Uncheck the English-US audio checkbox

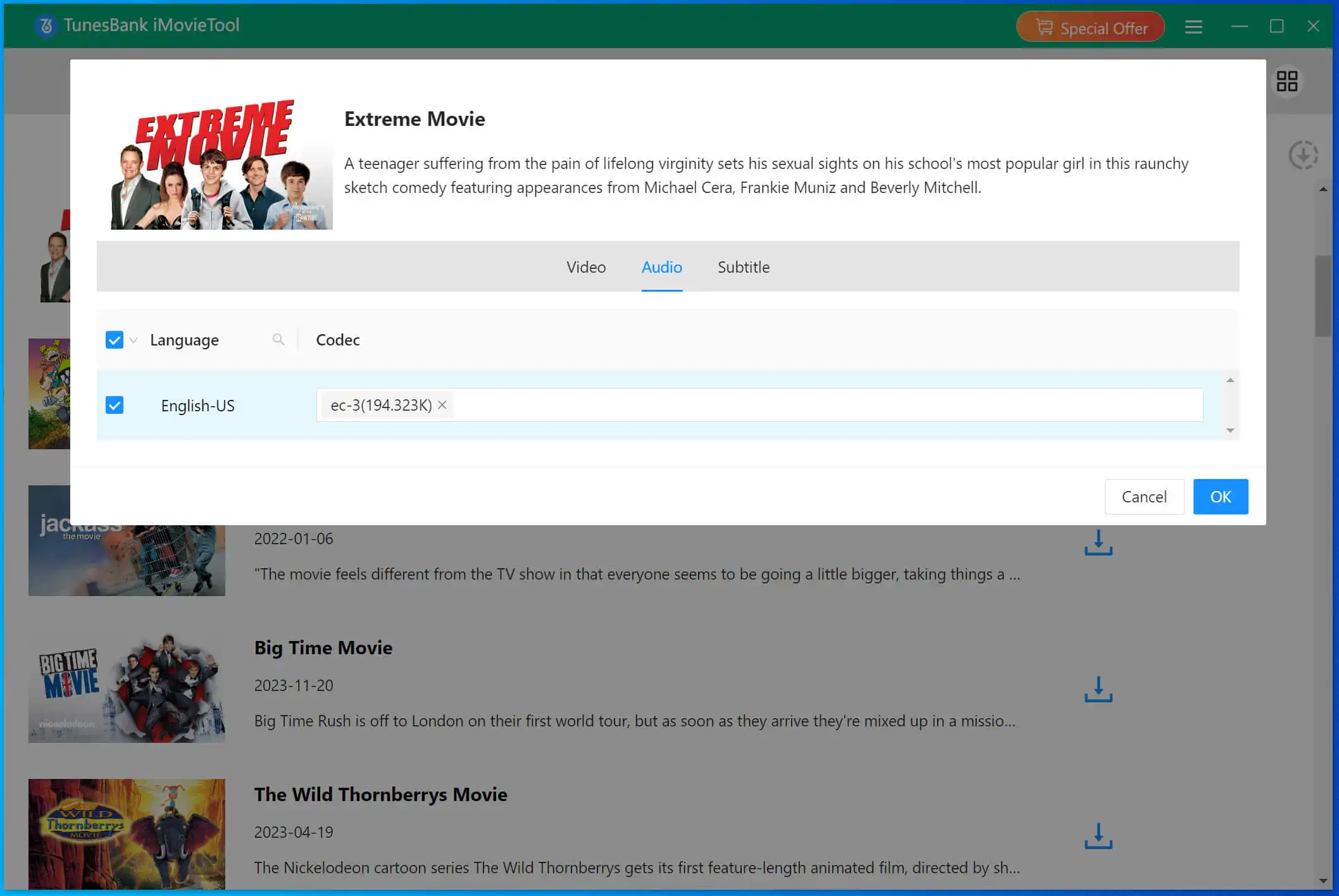click(x=115, y=405)
